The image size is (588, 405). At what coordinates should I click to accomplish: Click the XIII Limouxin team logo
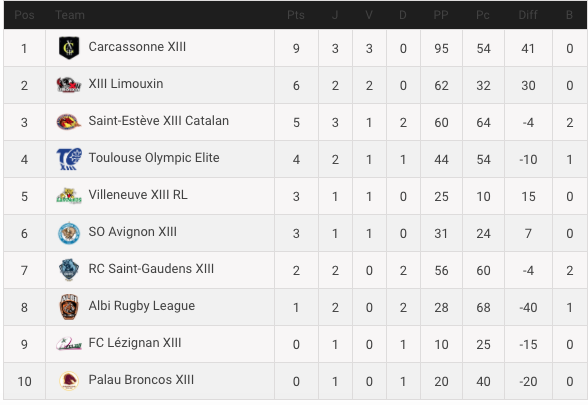(69, 85)
